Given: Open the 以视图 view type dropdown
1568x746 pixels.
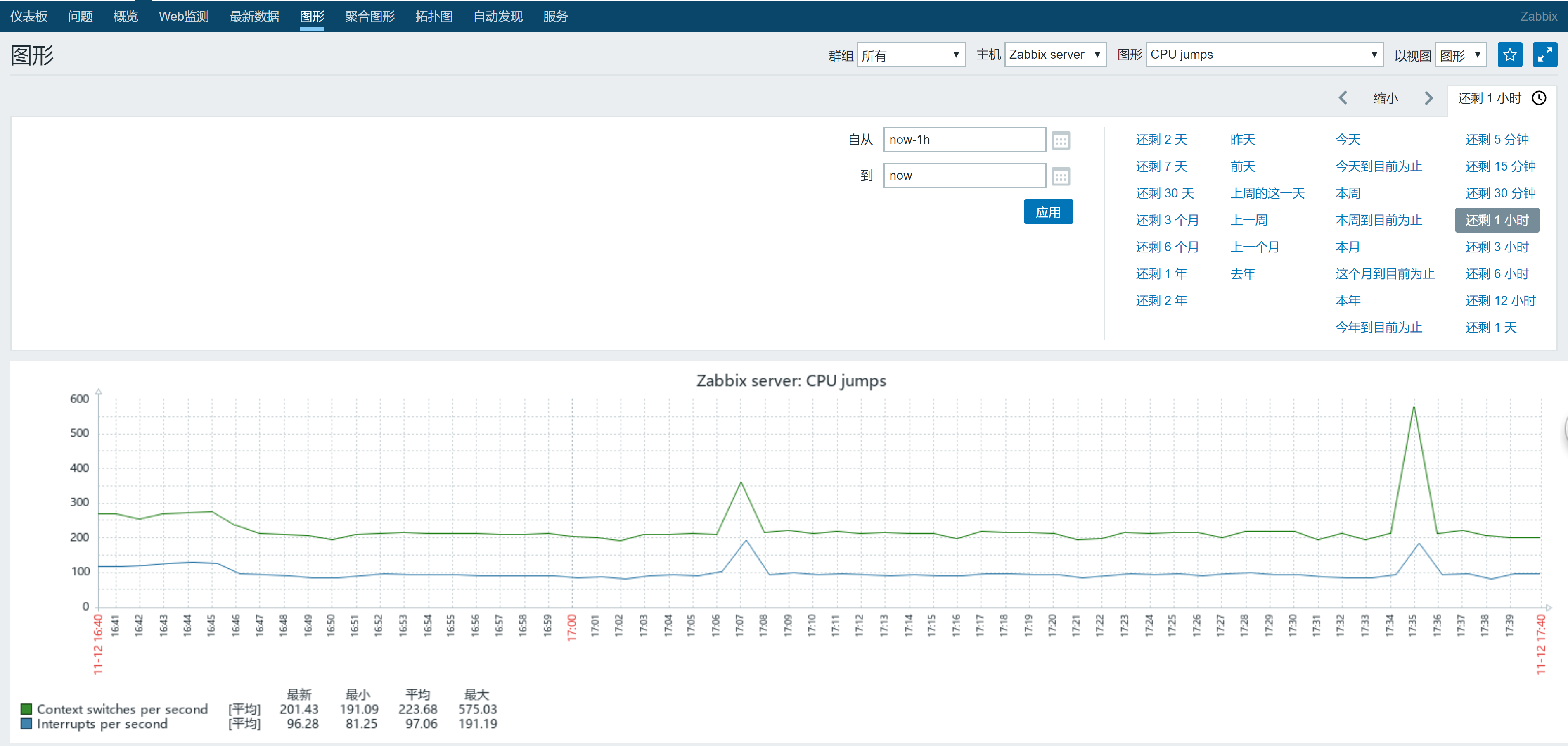Looking at the screenshot, I should coord(1460,55).
